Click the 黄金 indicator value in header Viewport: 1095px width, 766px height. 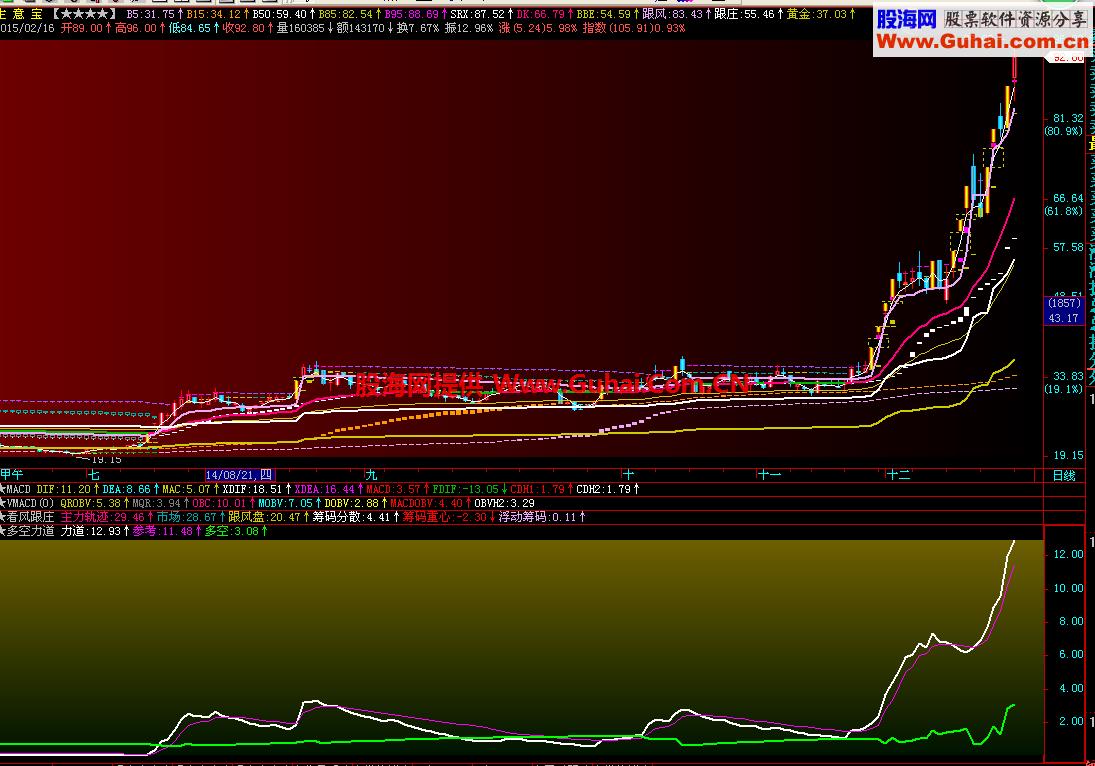click(x=815, y=14)
